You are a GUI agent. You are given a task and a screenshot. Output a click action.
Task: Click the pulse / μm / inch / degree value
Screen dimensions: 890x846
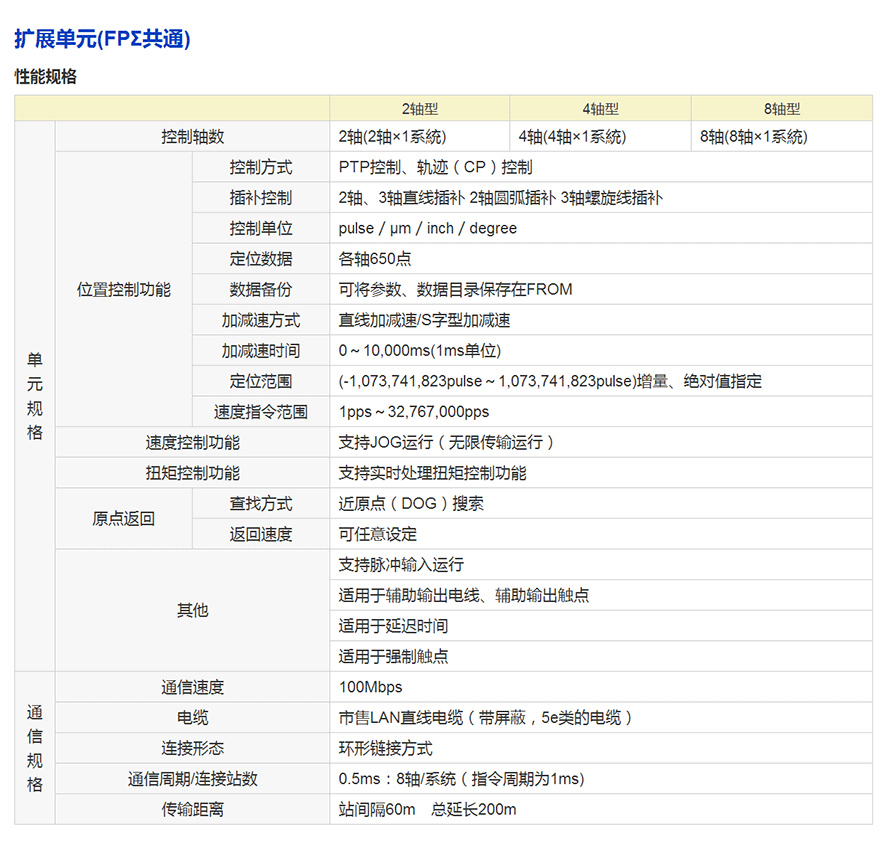[x=428, y=229]
